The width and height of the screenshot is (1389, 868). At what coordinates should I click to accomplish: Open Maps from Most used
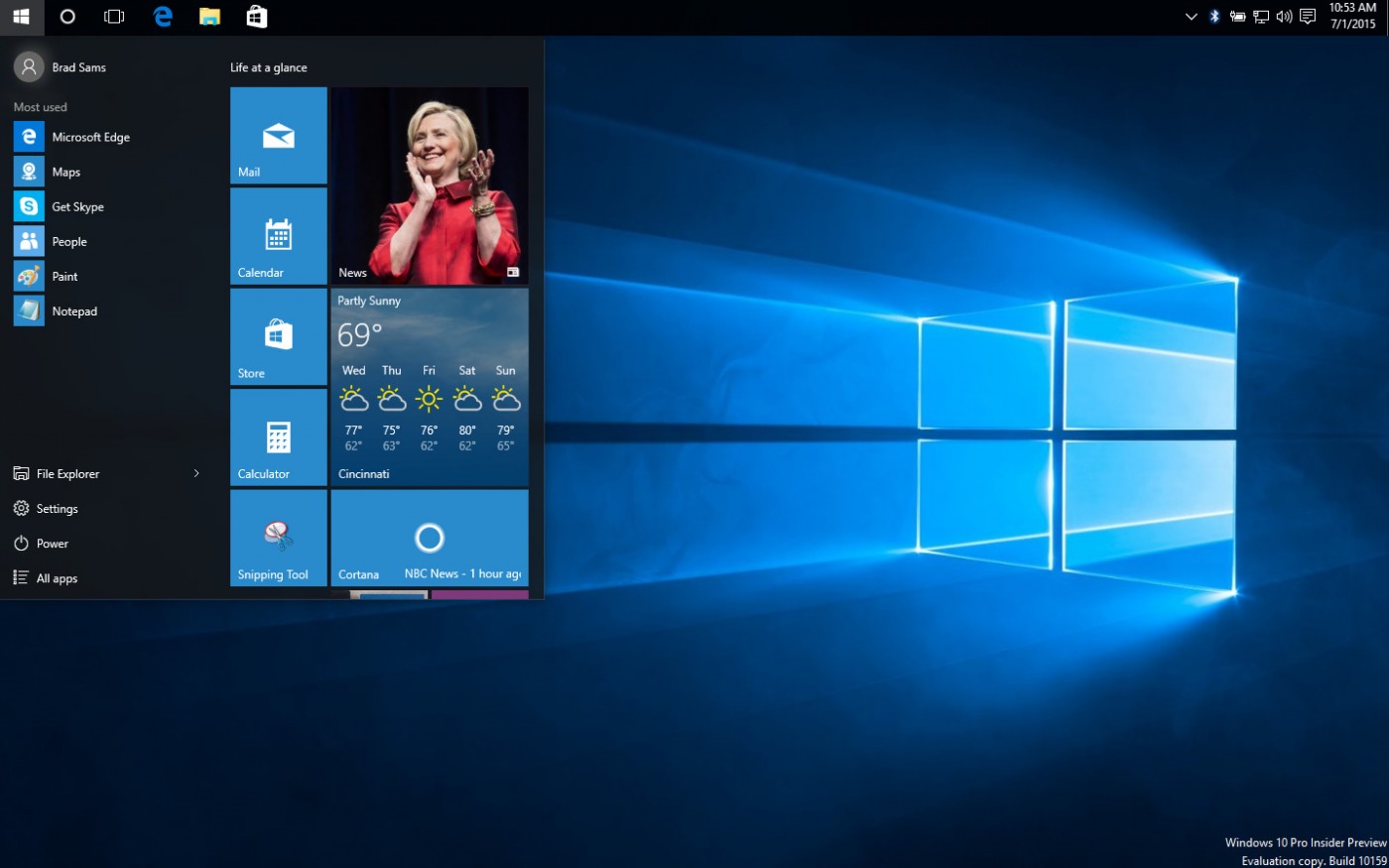(65, 172)
